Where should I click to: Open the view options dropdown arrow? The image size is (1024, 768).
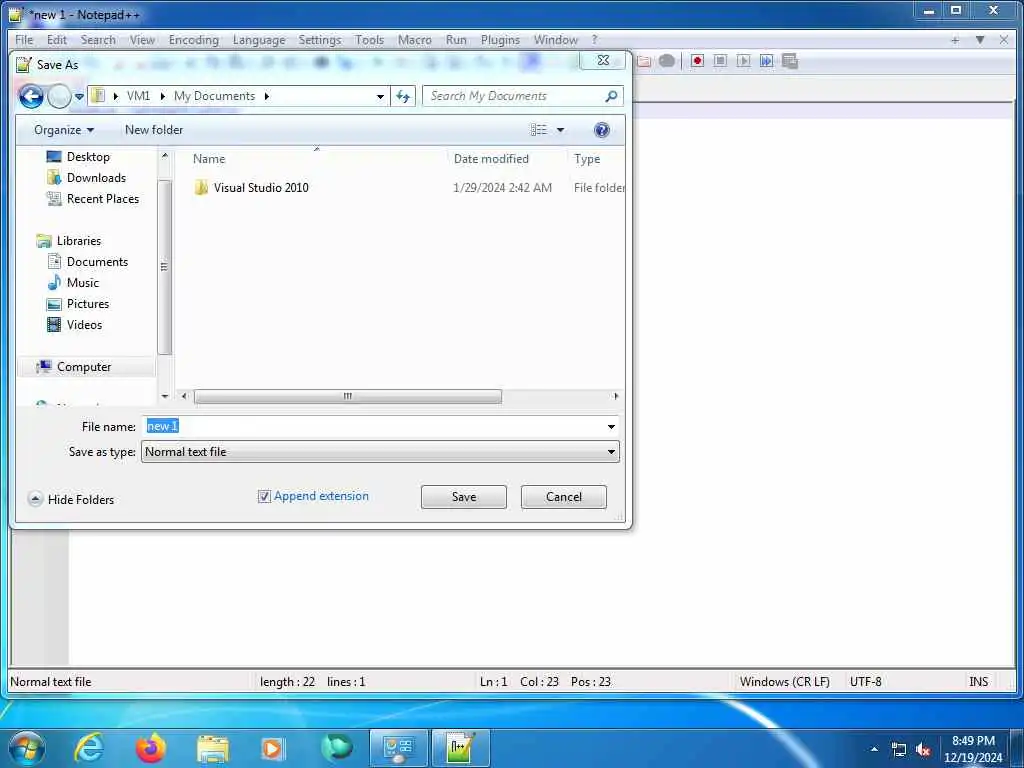(x=560, y=130)
